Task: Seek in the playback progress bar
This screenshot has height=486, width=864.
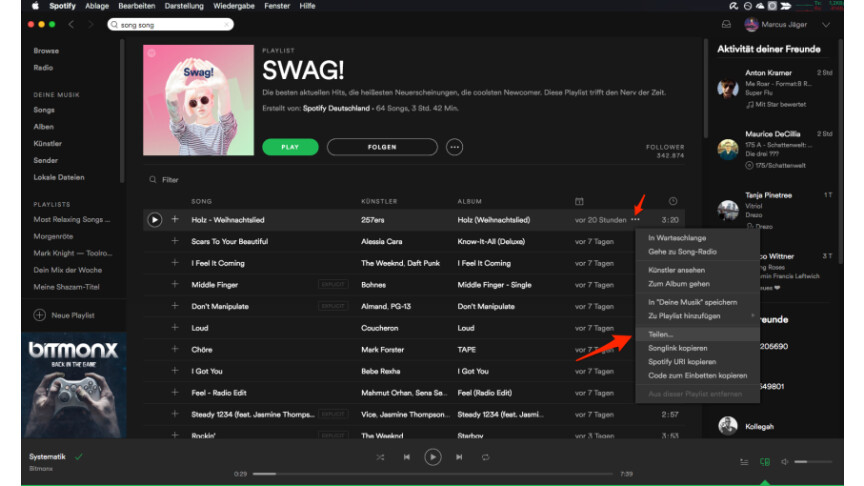Action: click(433, 474)
